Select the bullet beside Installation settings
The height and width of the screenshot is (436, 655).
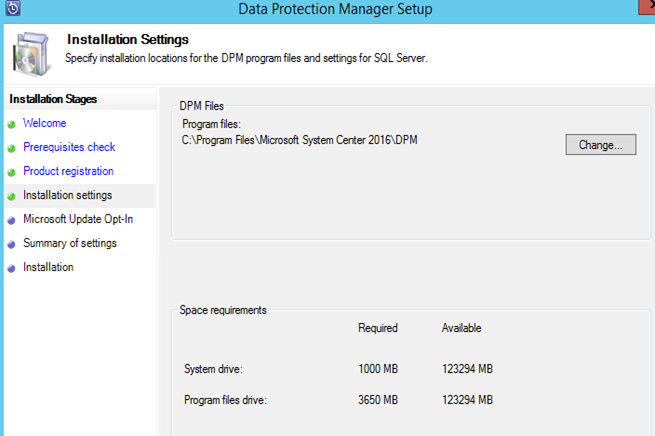12,196
